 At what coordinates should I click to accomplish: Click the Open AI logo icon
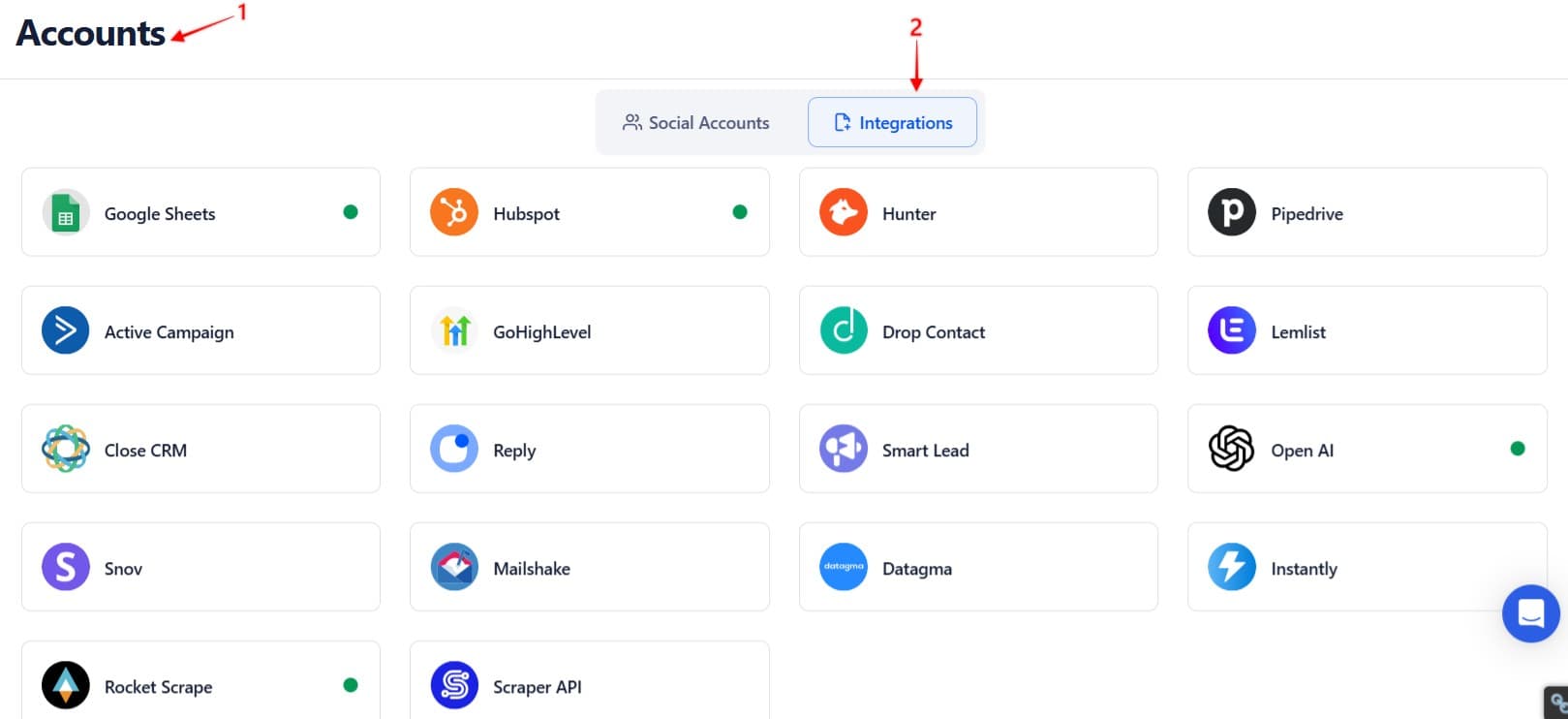(x=1232, y=450)
